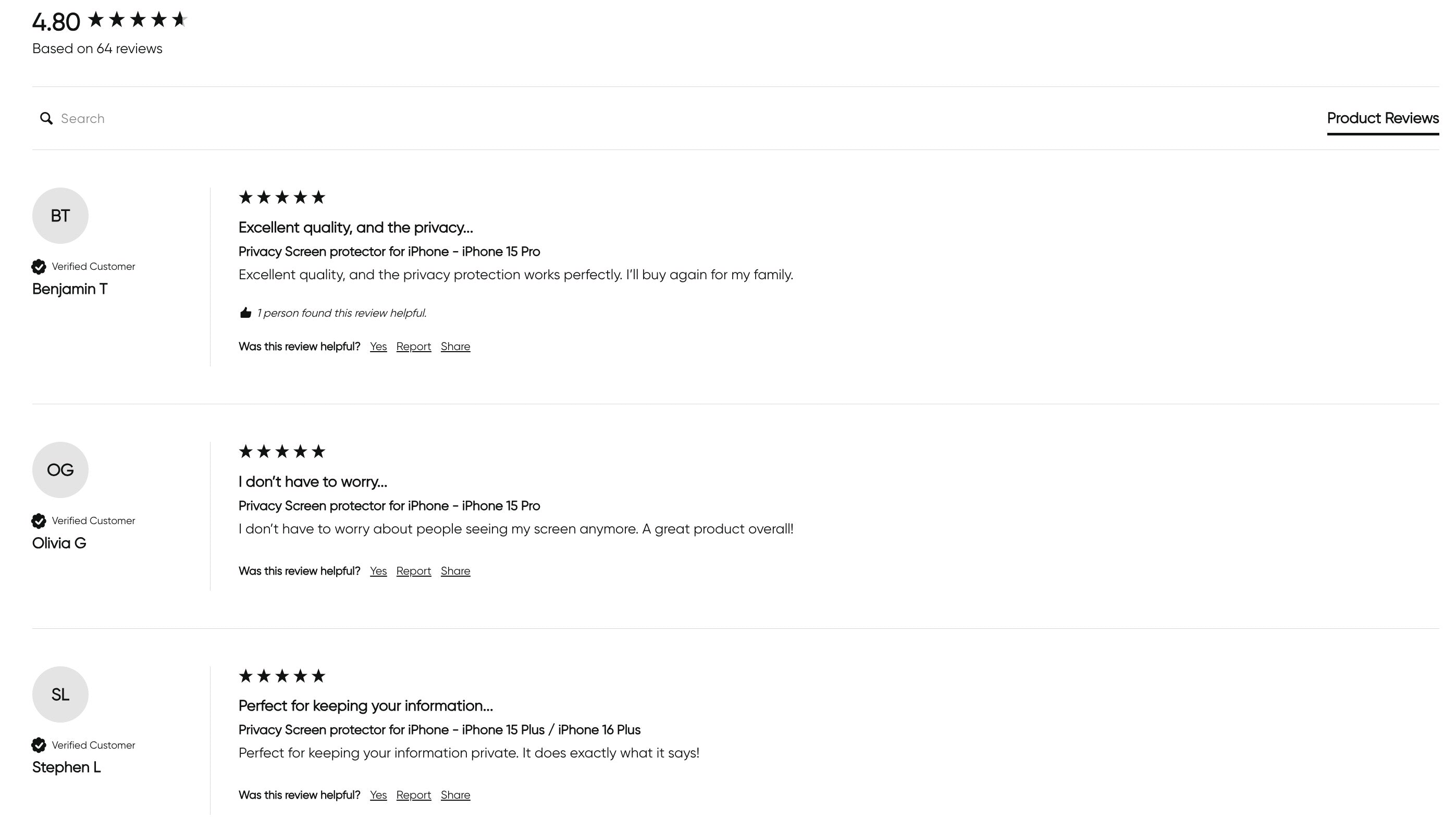Screen dimensions: 1456x820
Task: Mark Benjamin T's review helpful with Yes
Action: coord(378,346)
